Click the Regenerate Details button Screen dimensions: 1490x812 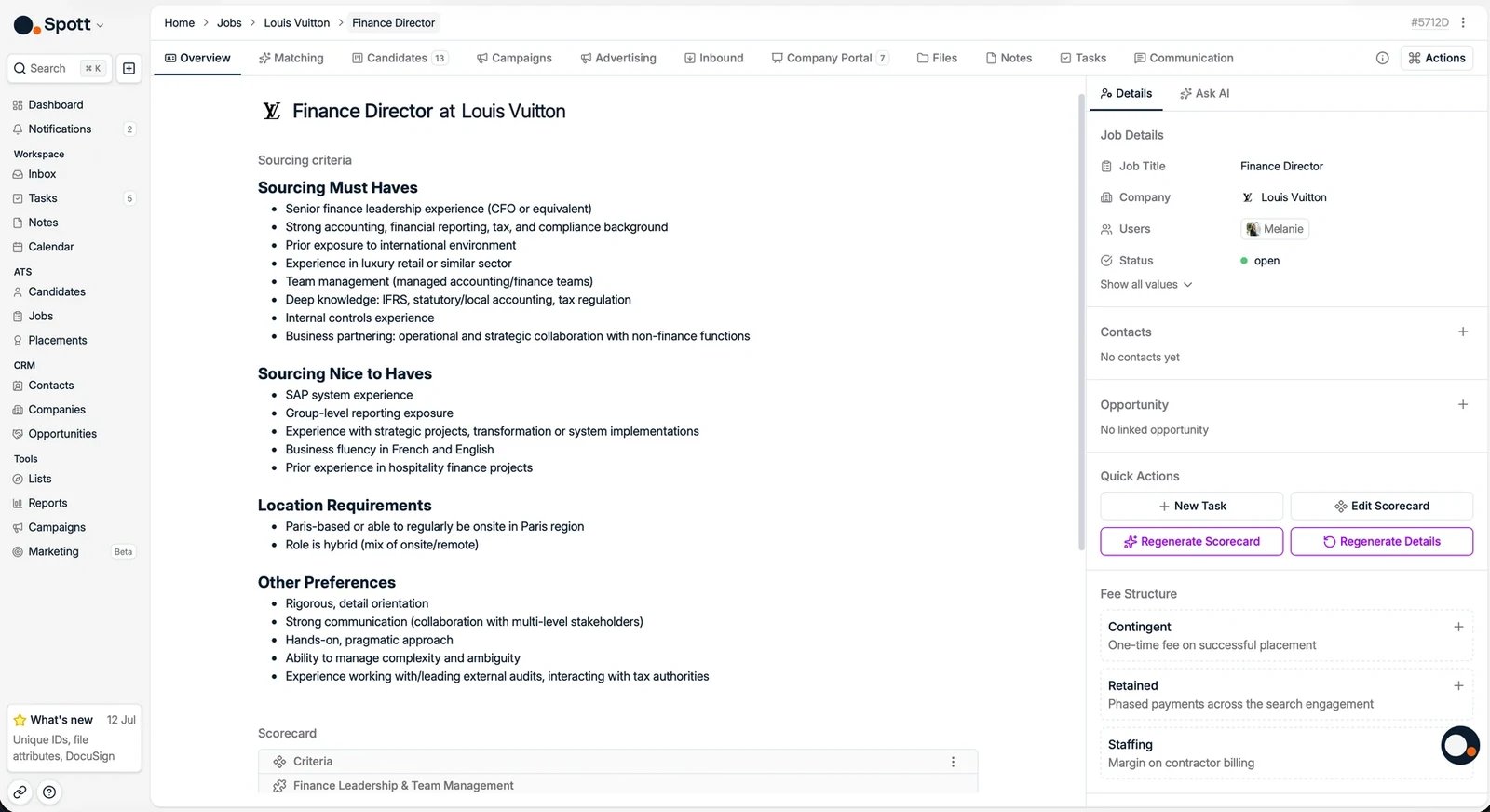1382,541
